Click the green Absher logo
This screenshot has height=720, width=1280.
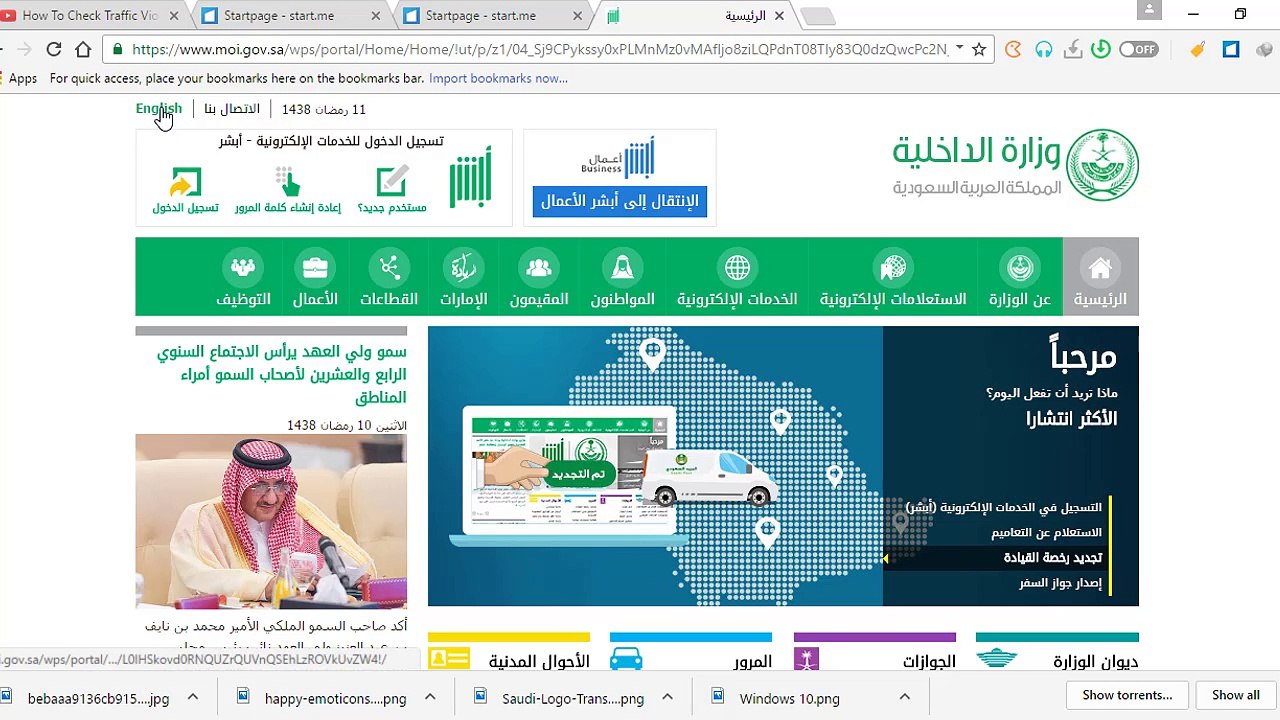point(469,177)
